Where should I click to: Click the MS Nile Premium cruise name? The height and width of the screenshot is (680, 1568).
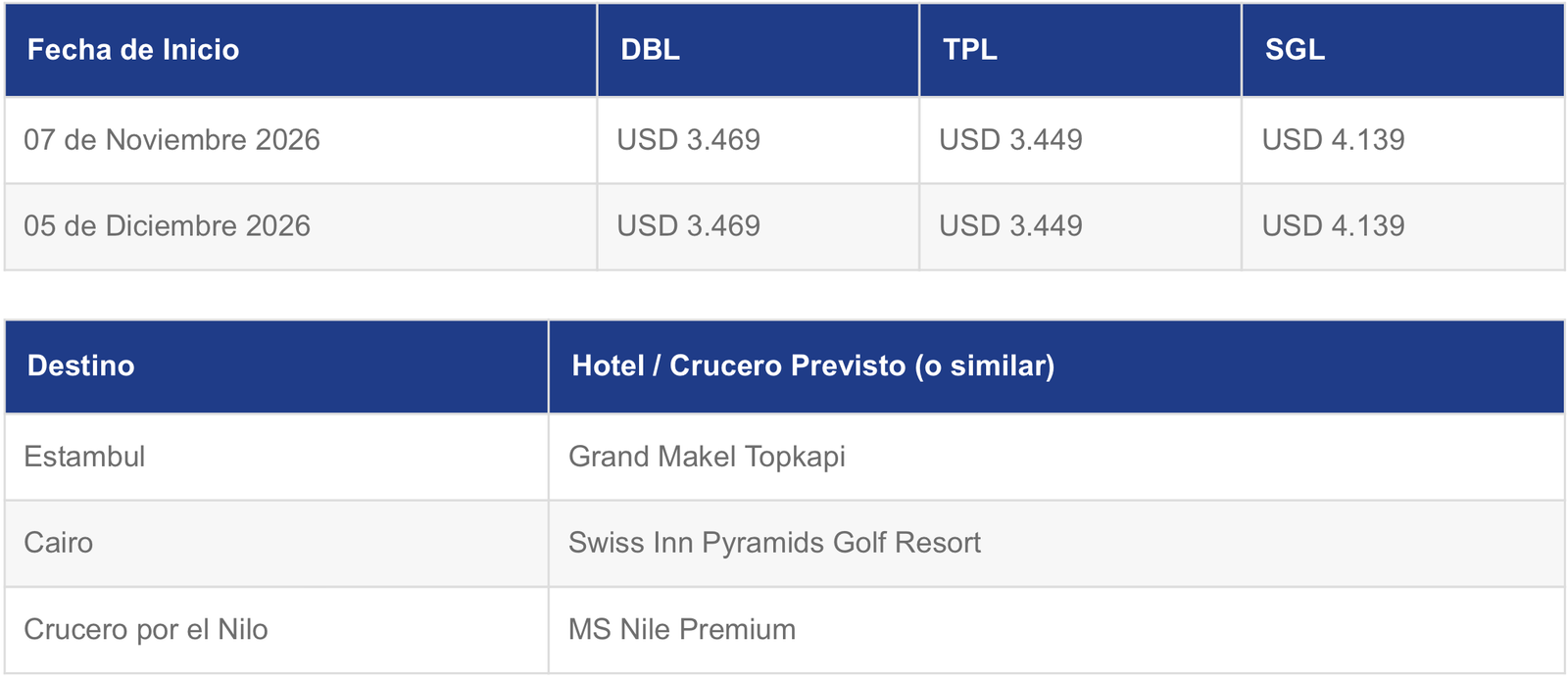point(682,629)
